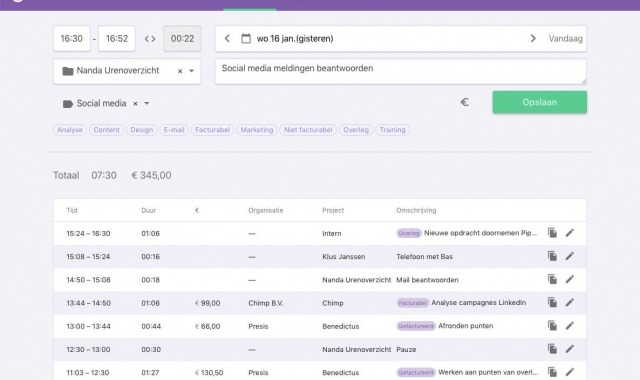The height and width of the screenshot is (380, 640).
Task: Click the Organisatie column header
Action: (x=266, y=211)
